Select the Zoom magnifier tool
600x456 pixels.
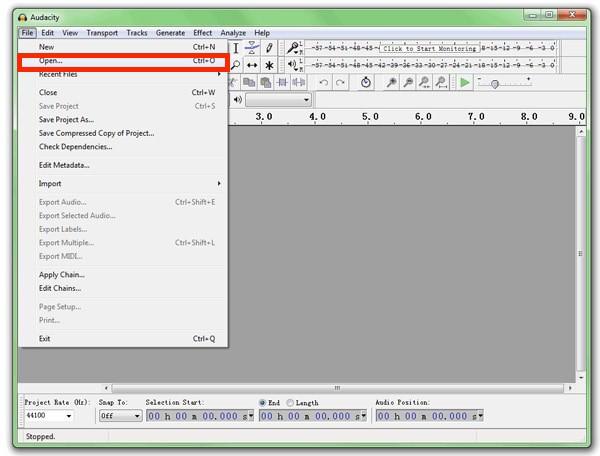(x=235, y=65)
